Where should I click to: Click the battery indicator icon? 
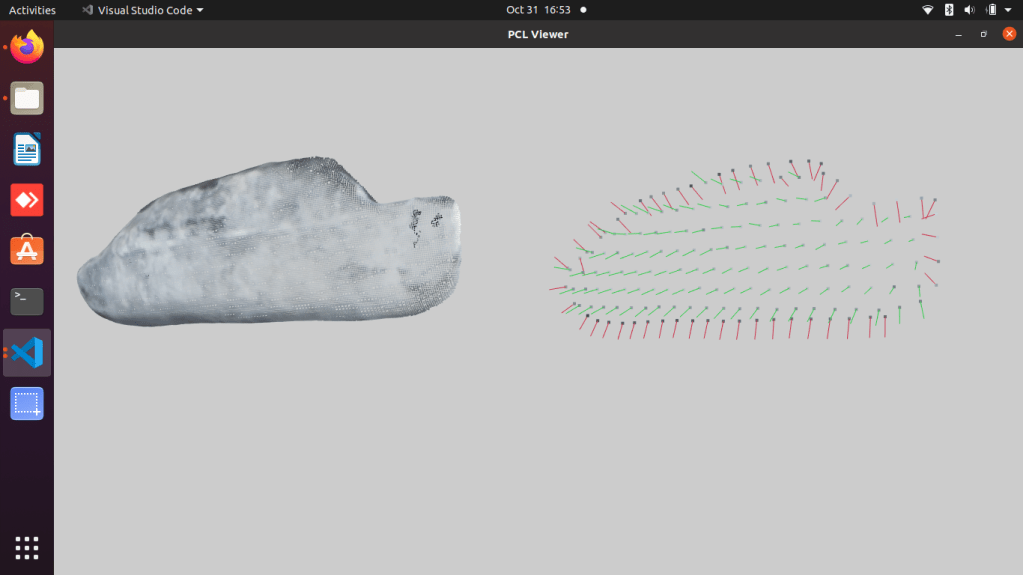[x=991, y=10]
